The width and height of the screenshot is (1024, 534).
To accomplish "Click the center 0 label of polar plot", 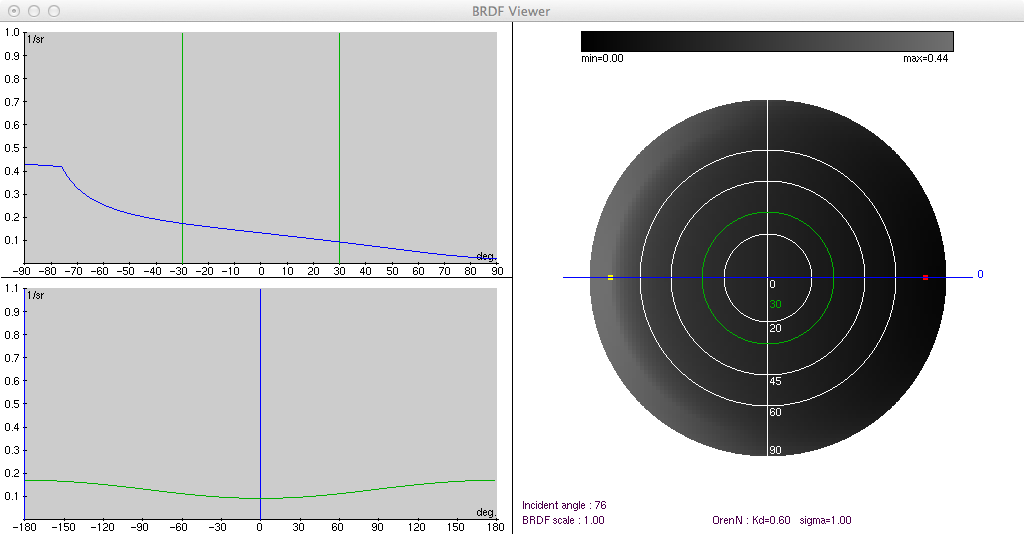I will point(772,285).
